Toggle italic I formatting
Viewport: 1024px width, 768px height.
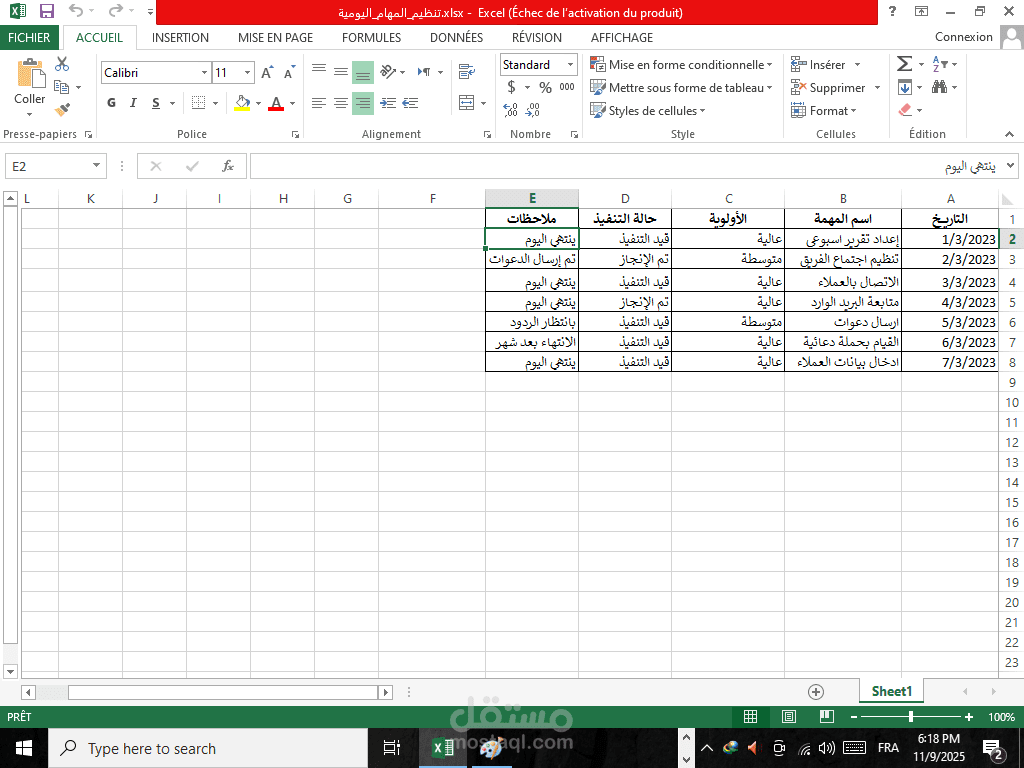click(x=133, y=103)
